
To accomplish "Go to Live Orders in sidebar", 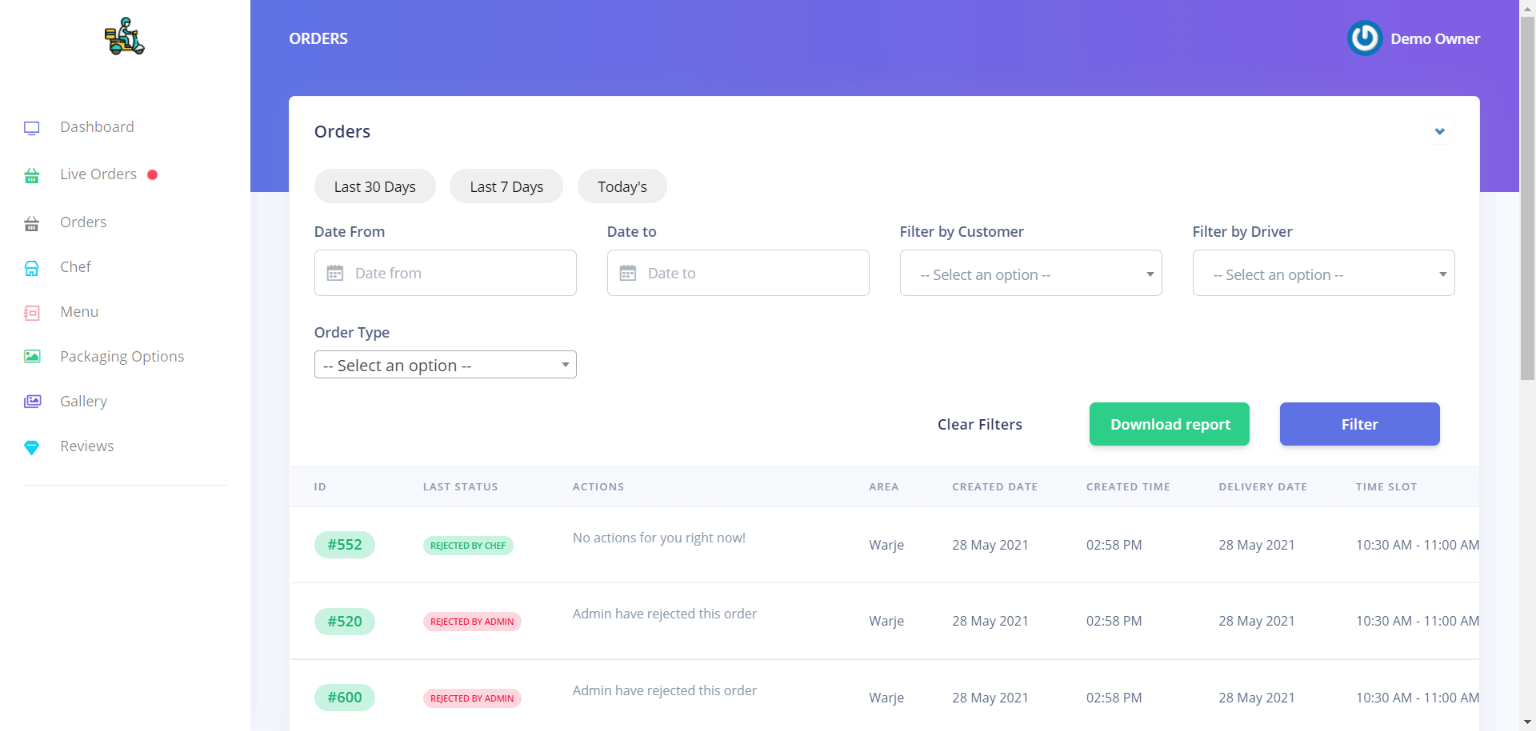I will [98, 174].
